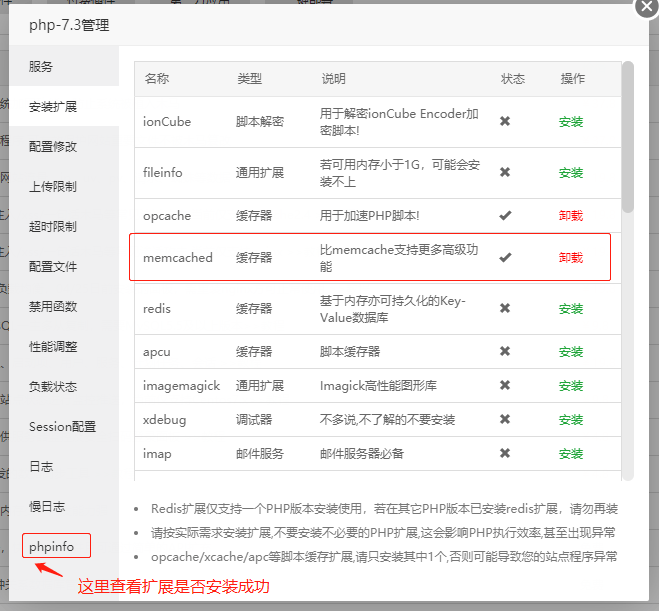Click the memcached installed checkmark icon
659x611 pixels.
tap(505, 257)
